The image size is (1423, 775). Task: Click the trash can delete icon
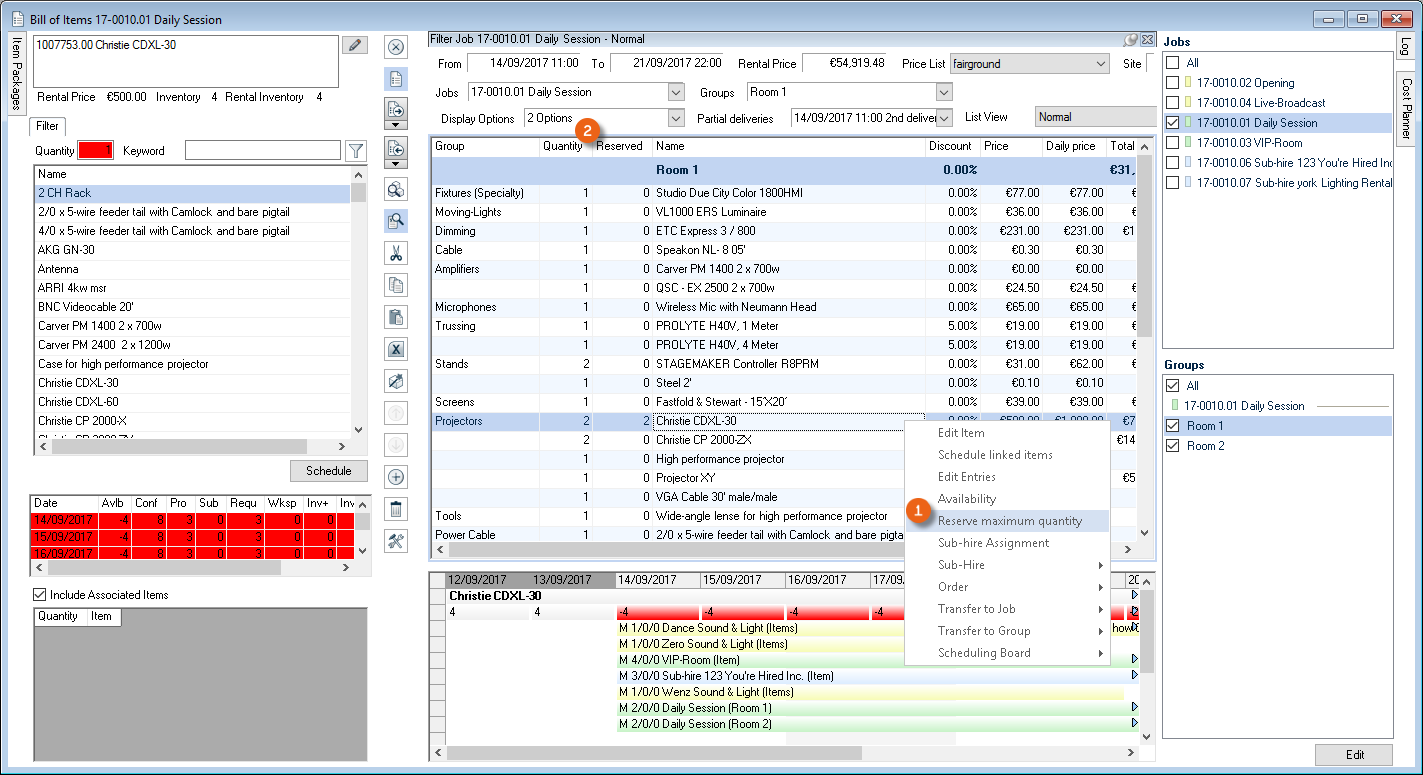pos(396,509)
